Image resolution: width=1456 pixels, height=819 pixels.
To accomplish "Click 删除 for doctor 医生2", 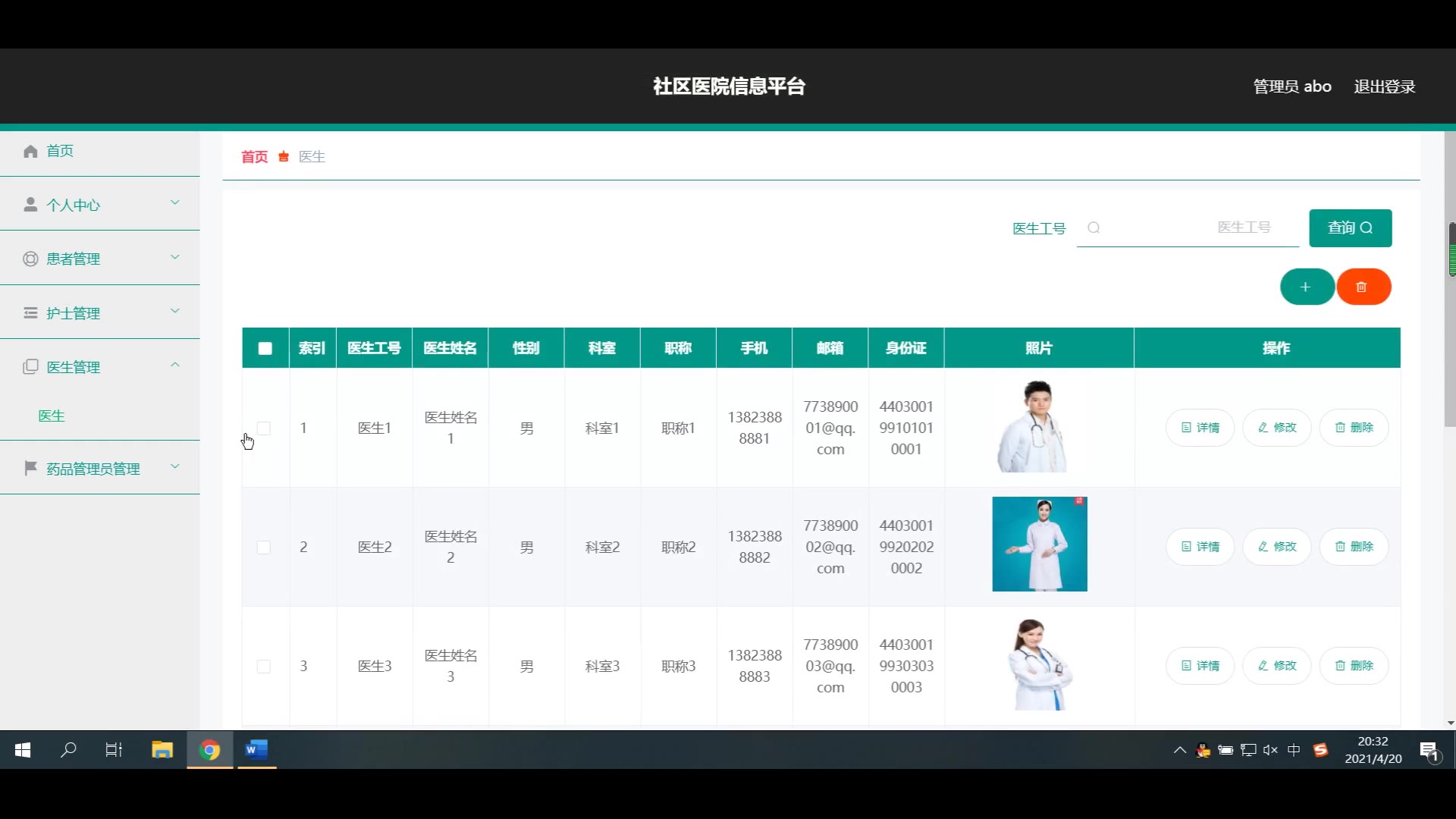I will [1354, 547].
